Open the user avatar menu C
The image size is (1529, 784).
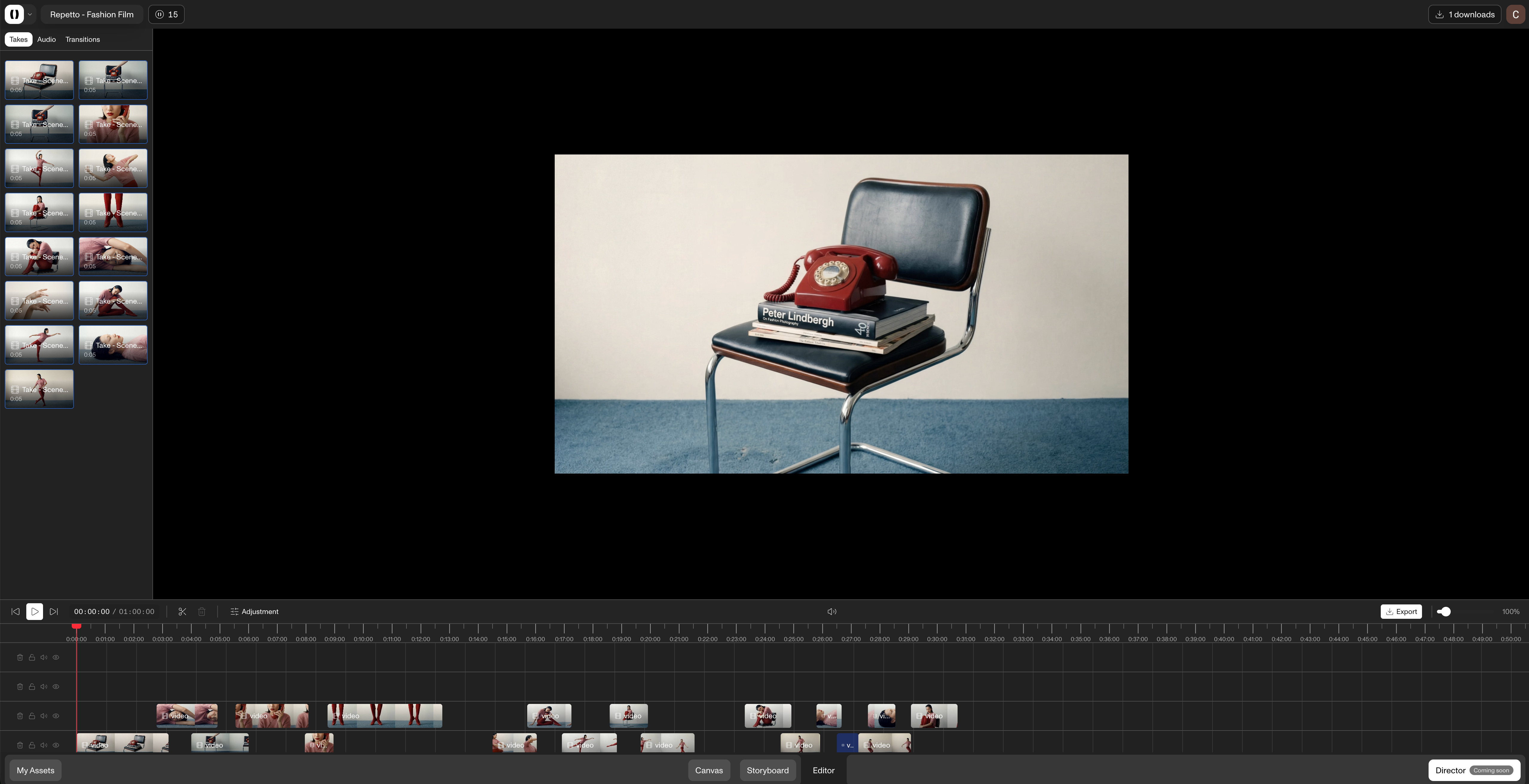(x=1515, y=14)
